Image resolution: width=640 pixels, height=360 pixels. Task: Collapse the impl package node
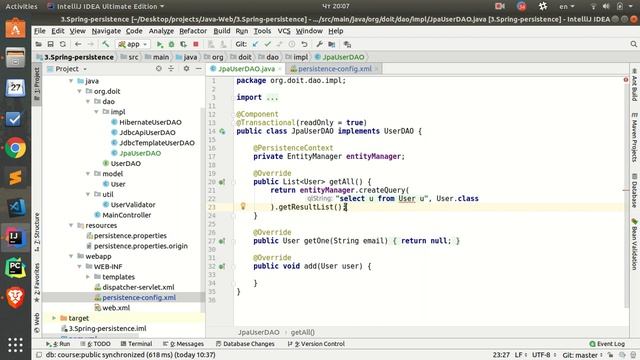[97, 112]
